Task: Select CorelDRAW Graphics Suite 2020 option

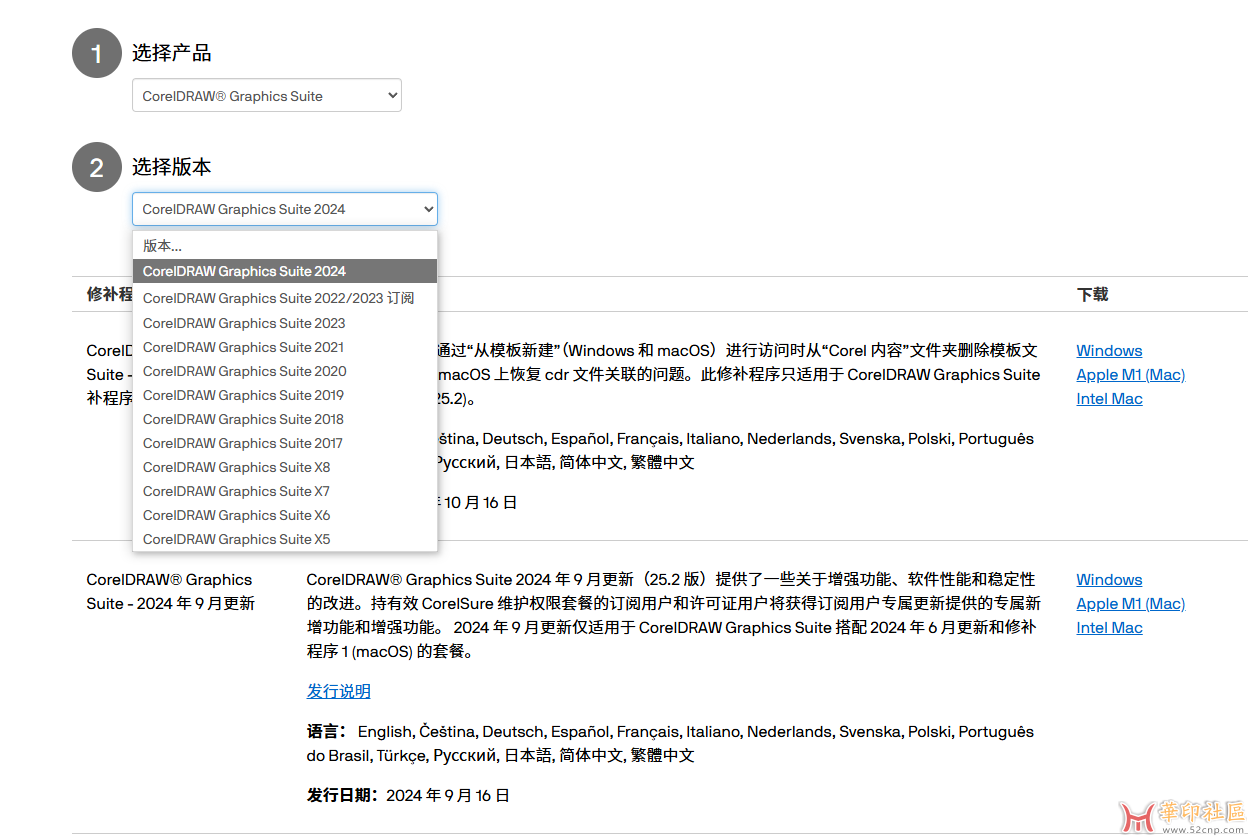Action: point(285,371)
